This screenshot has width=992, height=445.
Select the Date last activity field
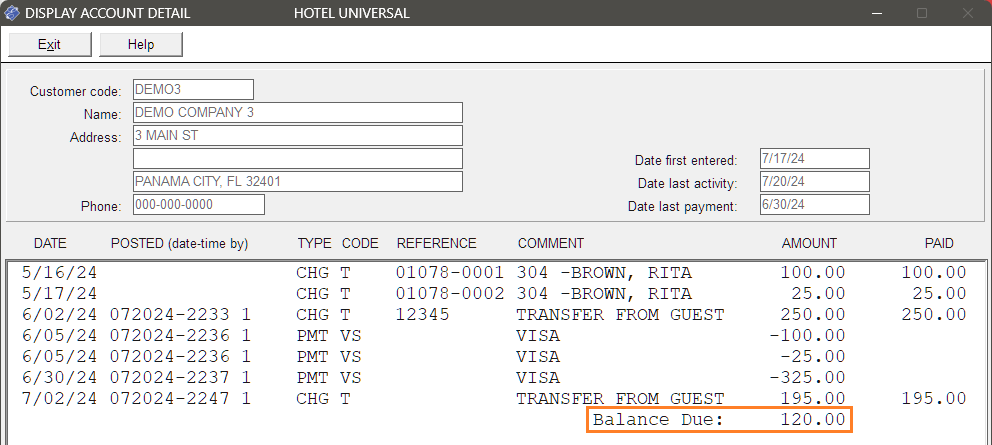click(x=815, y=182)
